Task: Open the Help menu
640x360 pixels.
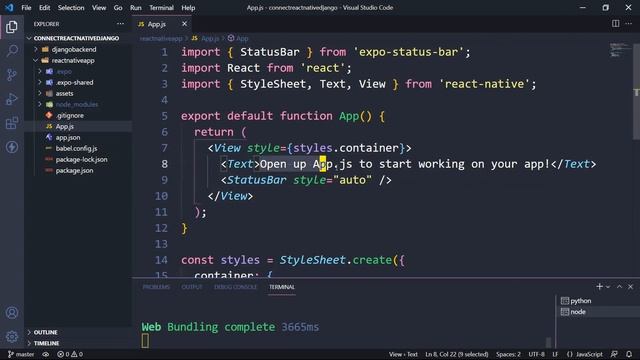Action: click(188, 8)
